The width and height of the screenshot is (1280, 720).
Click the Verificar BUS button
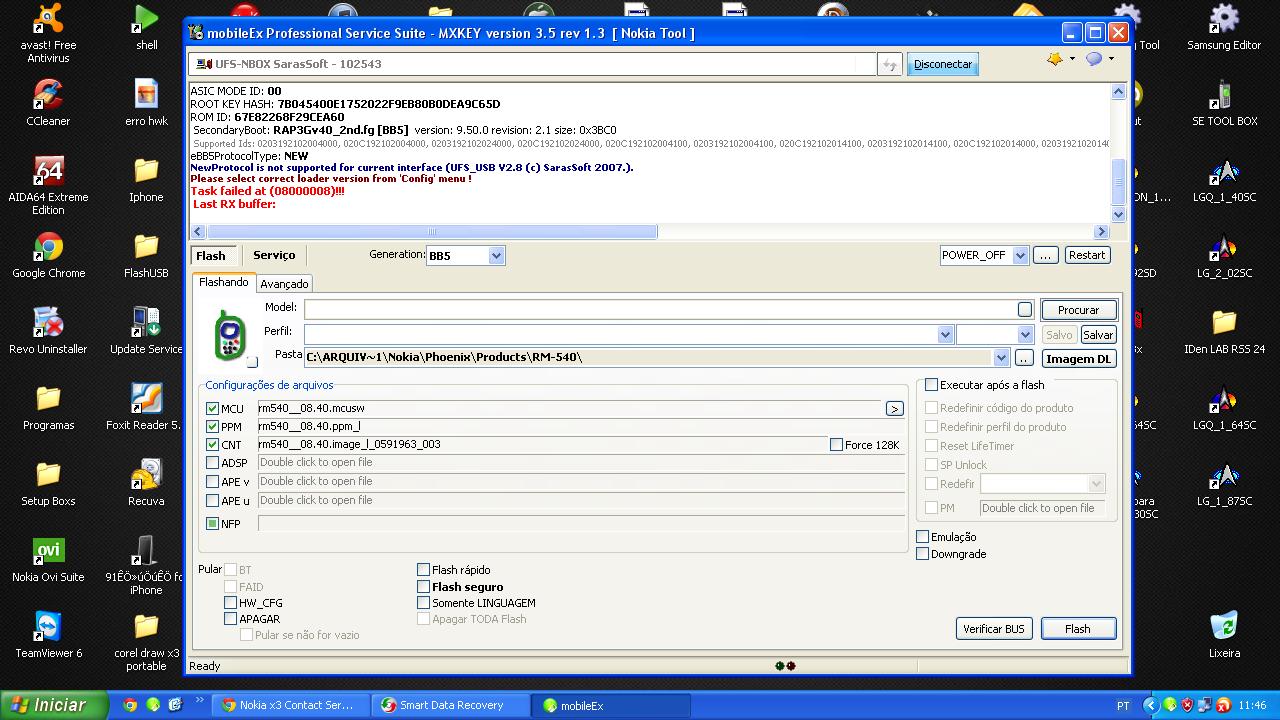tap(993, 629)
